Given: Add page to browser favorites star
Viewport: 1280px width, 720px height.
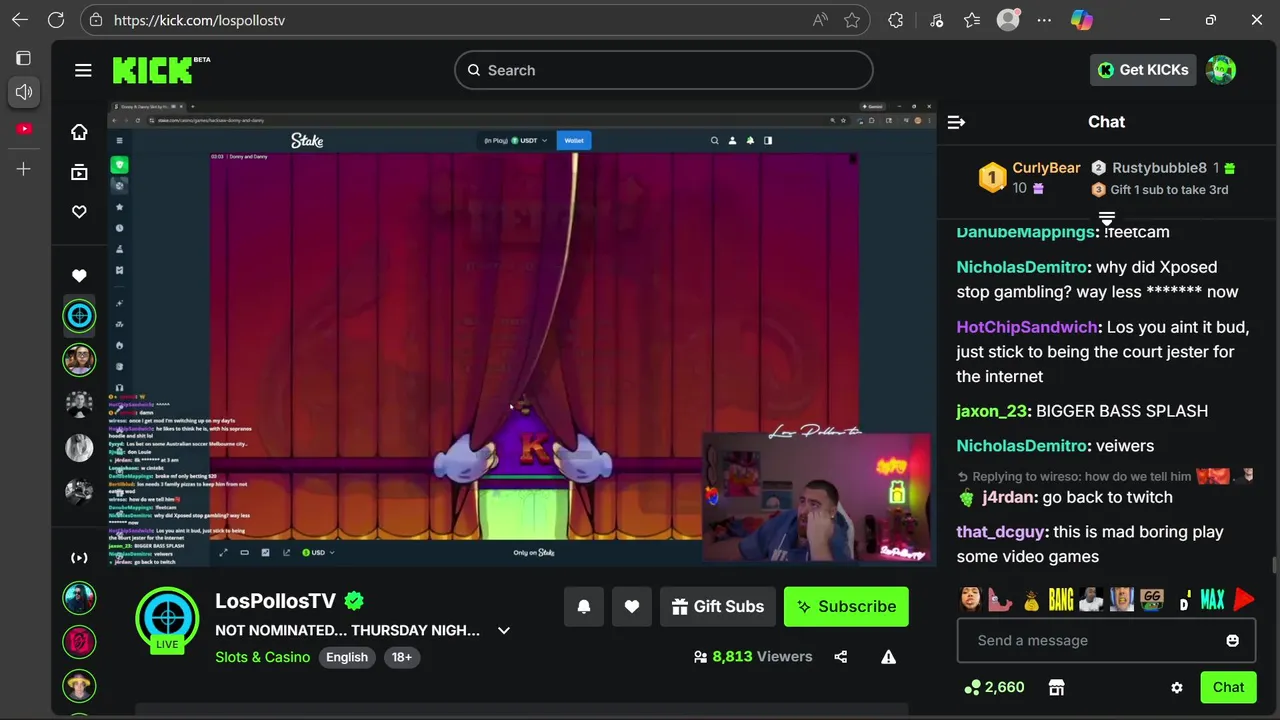Looking at the screenshot, I should click(x=852, y=20).
